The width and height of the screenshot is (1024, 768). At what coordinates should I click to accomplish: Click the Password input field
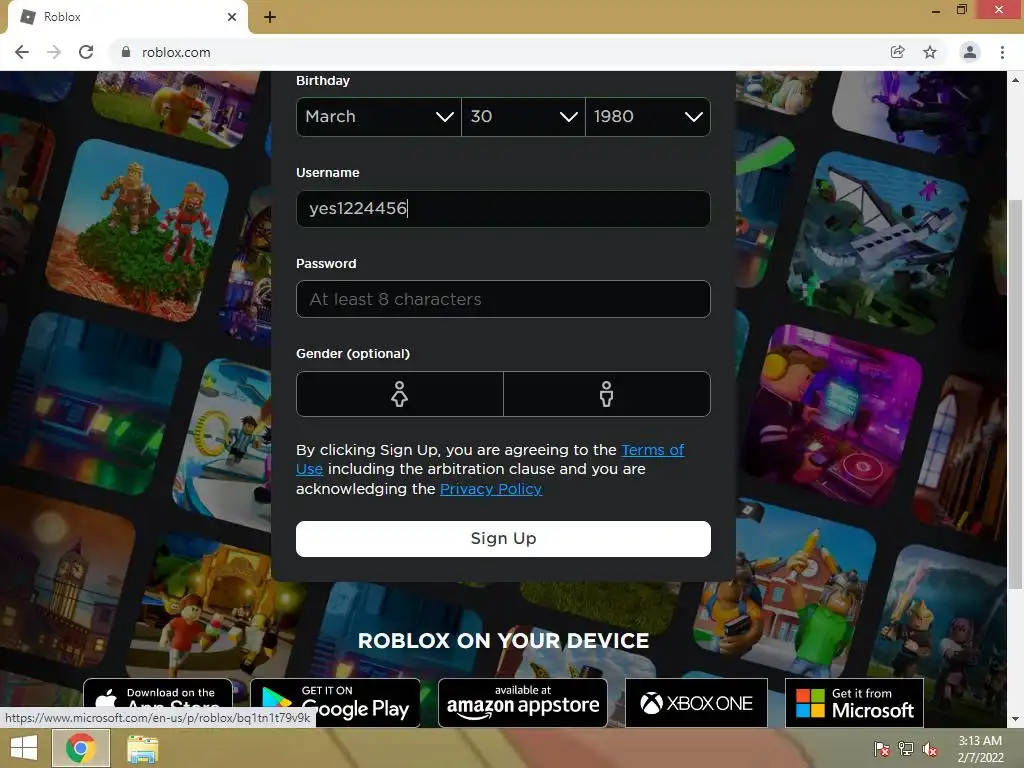503,299
